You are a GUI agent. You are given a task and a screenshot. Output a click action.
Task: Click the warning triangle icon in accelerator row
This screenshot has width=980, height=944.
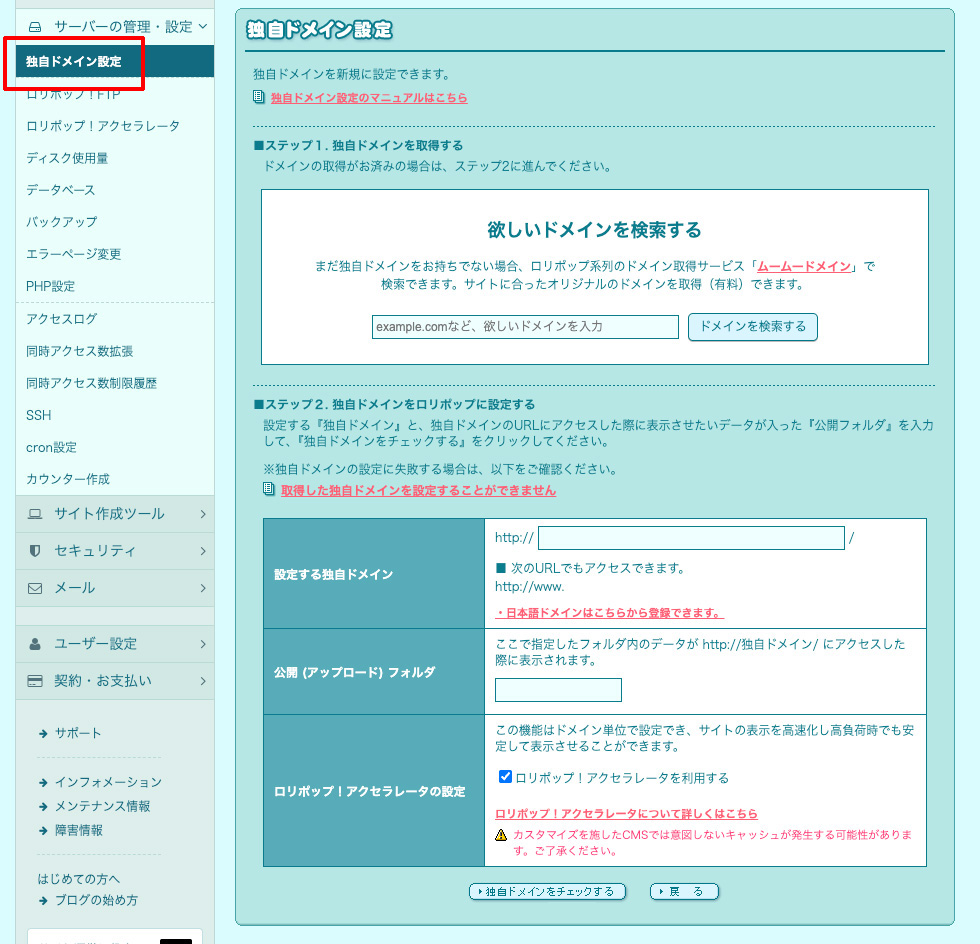(501, 835)
